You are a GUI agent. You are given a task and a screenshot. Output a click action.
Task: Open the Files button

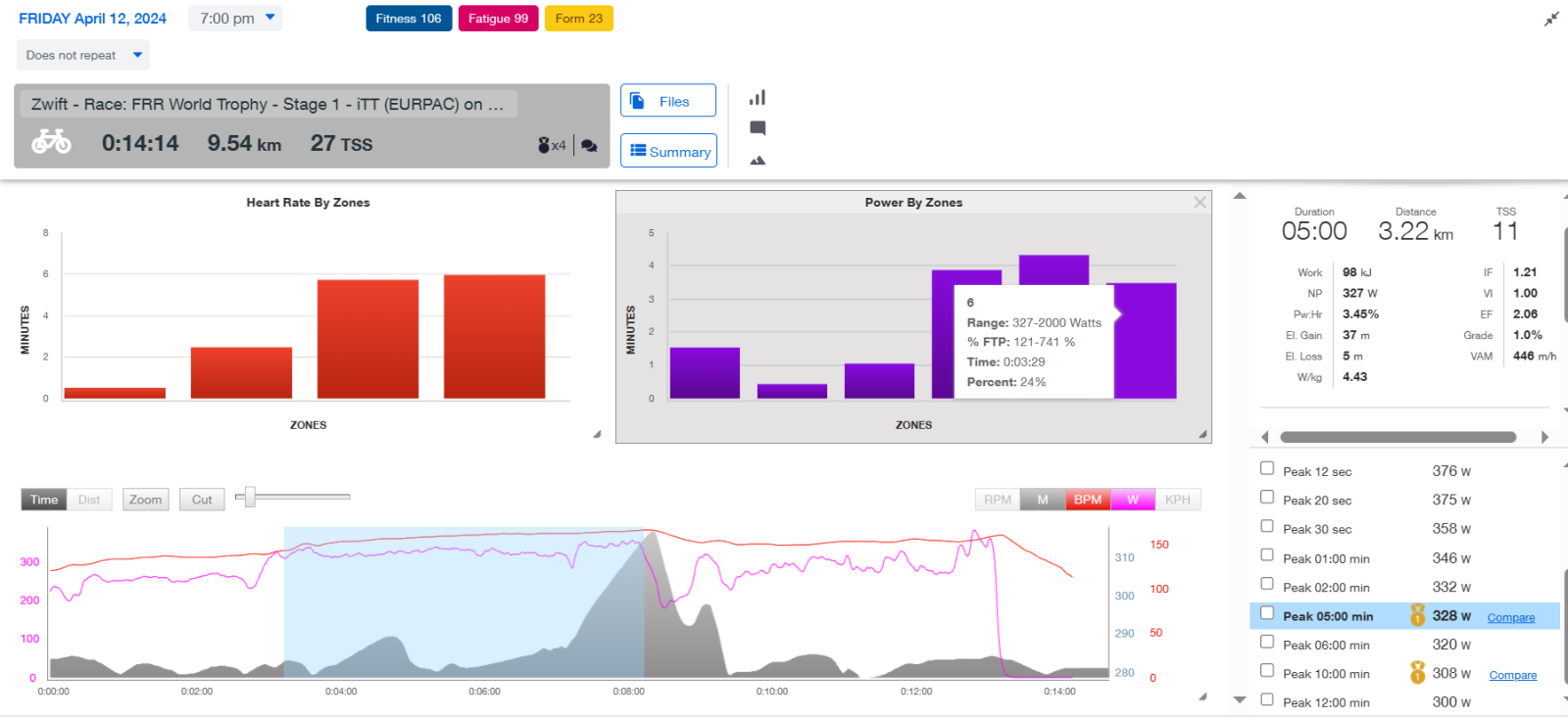coord(667,101)
